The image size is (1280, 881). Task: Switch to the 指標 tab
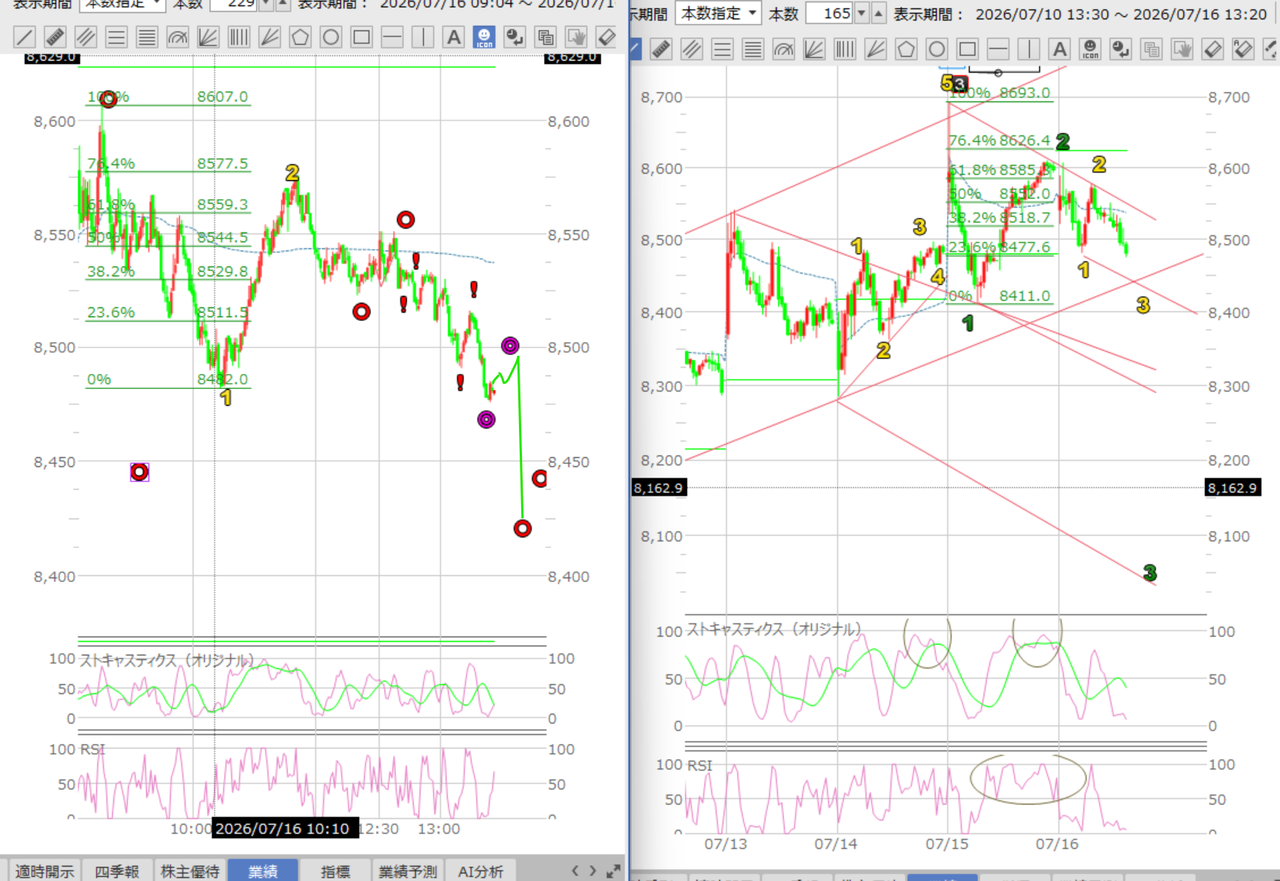336,871
